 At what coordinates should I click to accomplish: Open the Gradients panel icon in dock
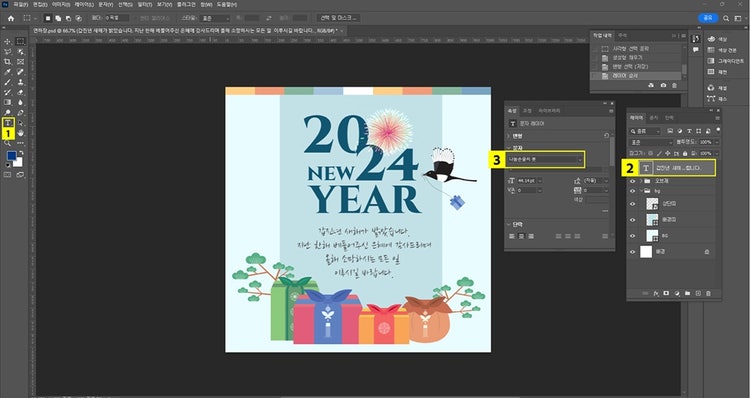click(711, 61)
